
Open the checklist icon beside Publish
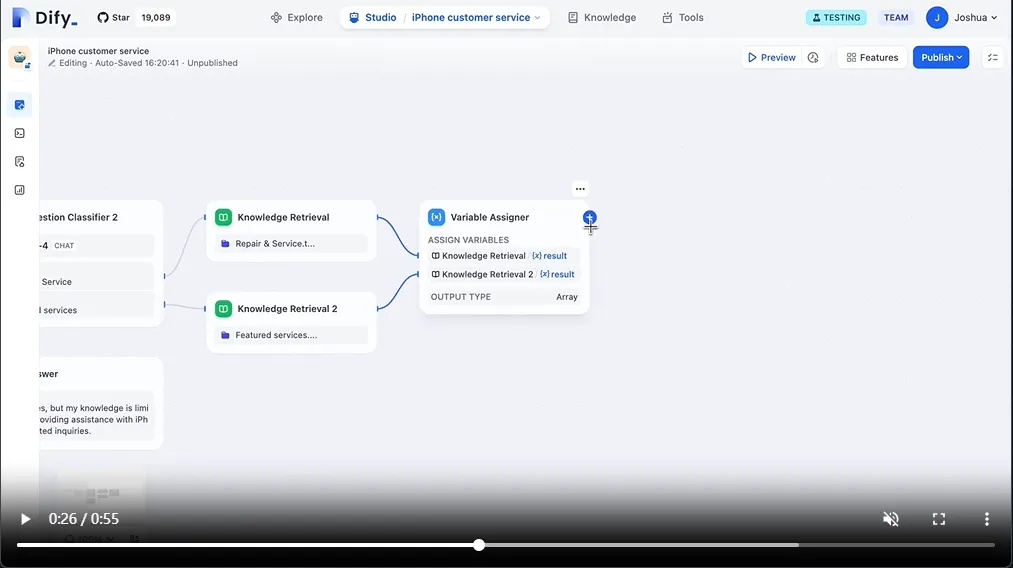[x=993, y=58]
